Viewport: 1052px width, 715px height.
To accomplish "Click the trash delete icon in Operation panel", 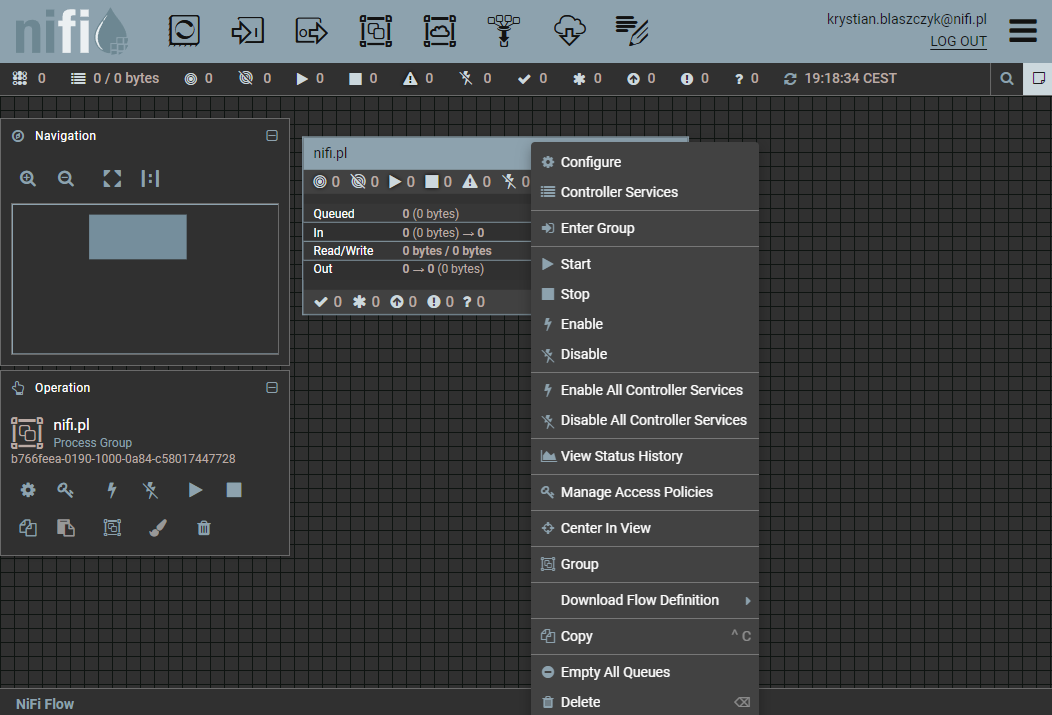I will click(204, 528).
